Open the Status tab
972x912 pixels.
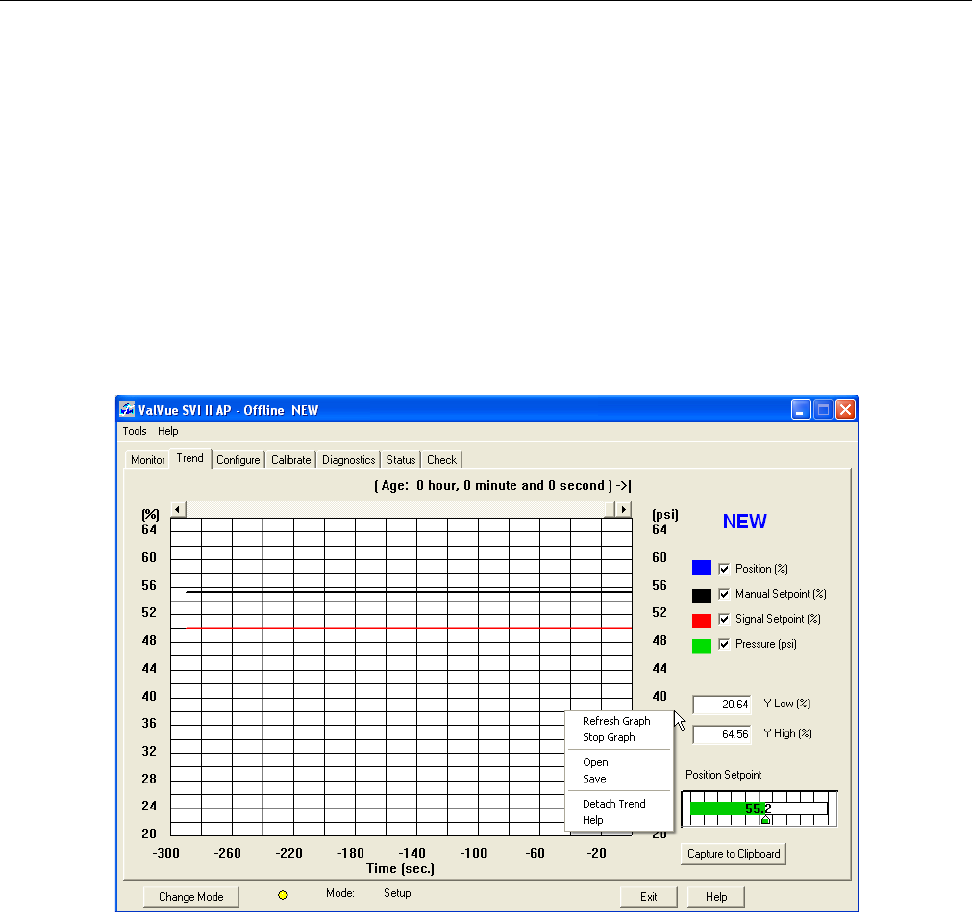(400, 460)
